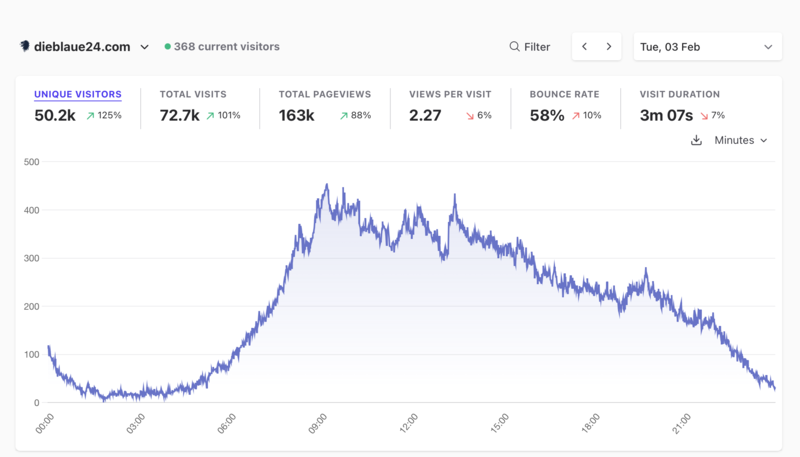800x457 pixels.
Task: Go to previous day with left arrow
Action: [585, 47]
